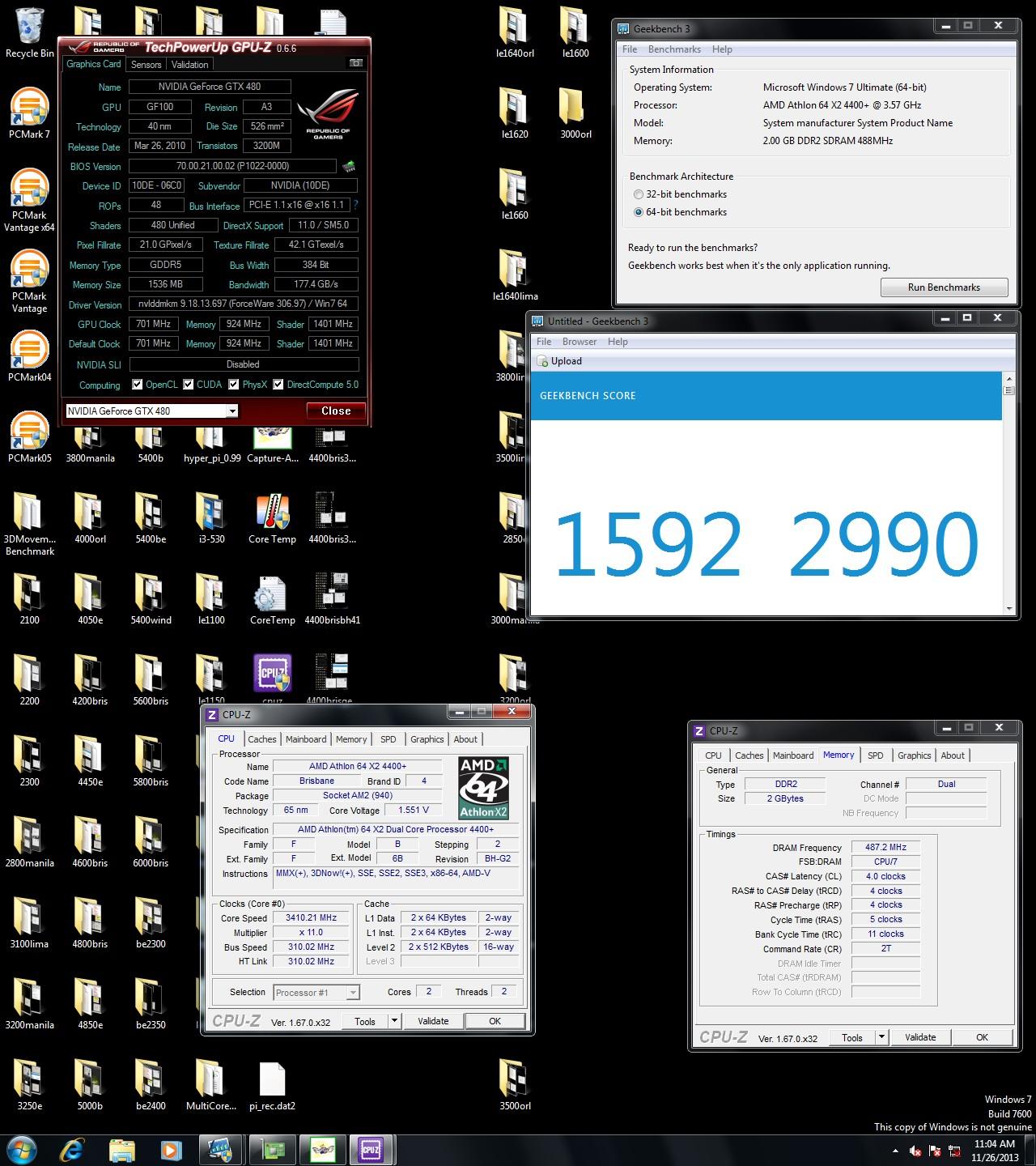Image resolution: width=1036 pixels, height=1166 pixels.
Task: Open 3DMovem... Benchmark folder
Action: 29,523
